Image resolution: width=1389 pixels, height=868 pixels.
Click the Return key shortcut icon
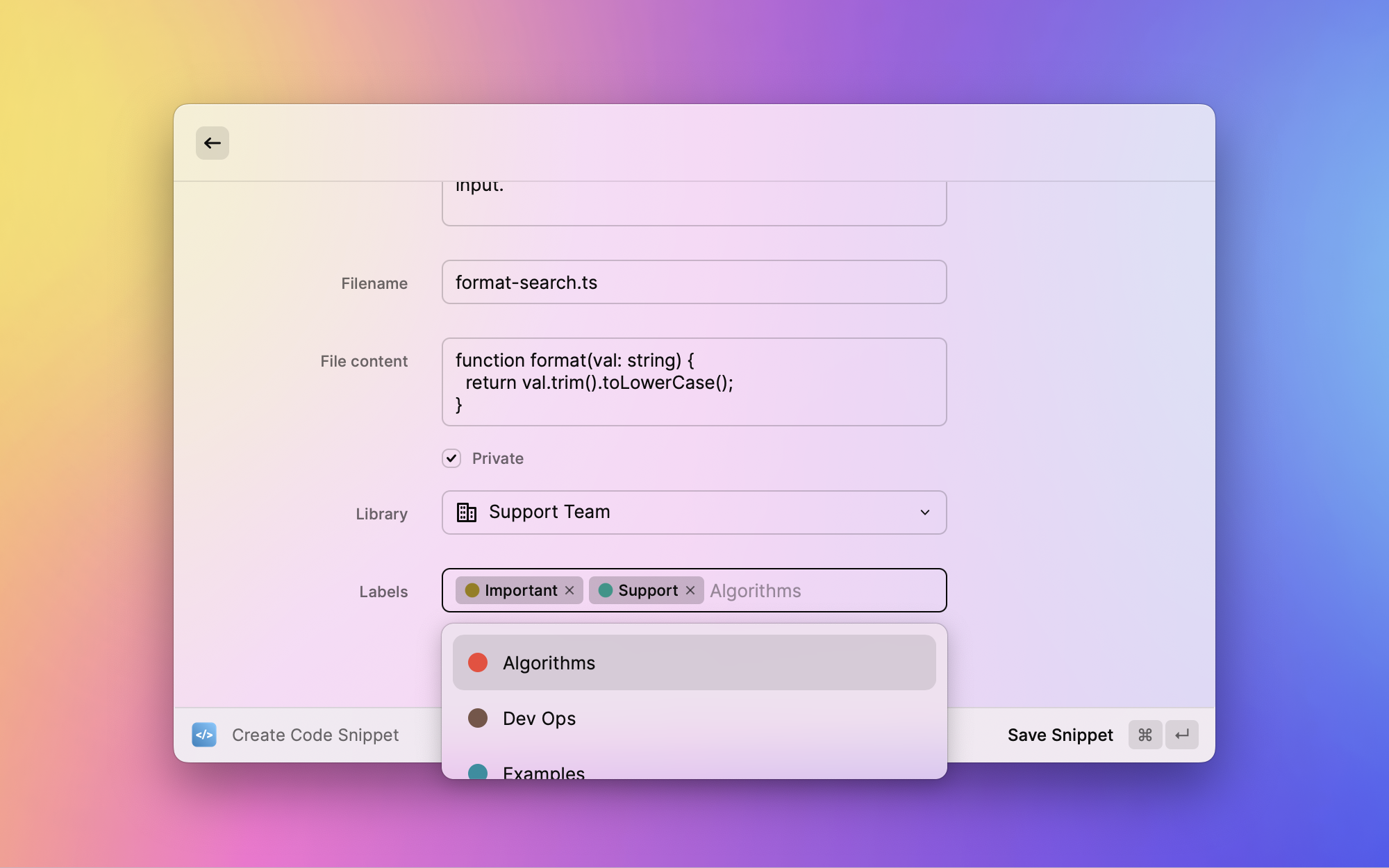tap(1182, 735)
